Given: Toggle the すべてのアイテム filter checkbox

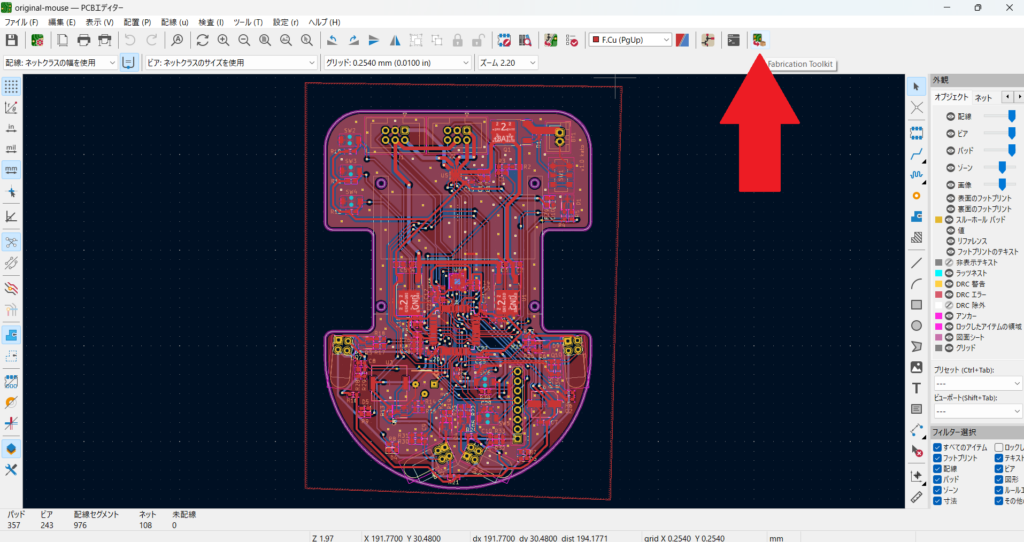Looking at the screenshot, I should click(x=937, y=447).
